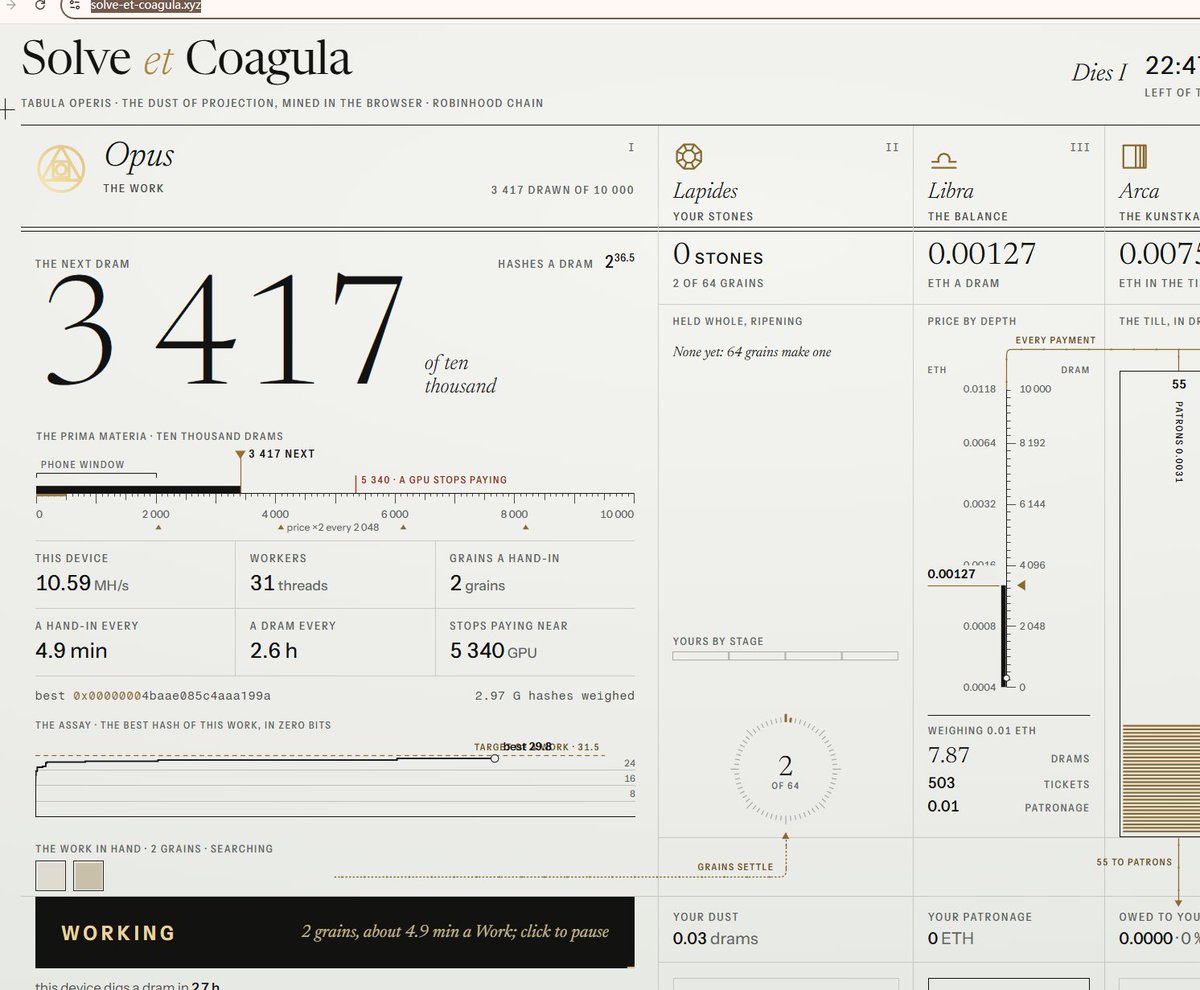The image size is (1200, 990).
Task: Select the darker grain square in Work in Hand
Action: click(88, 876)
